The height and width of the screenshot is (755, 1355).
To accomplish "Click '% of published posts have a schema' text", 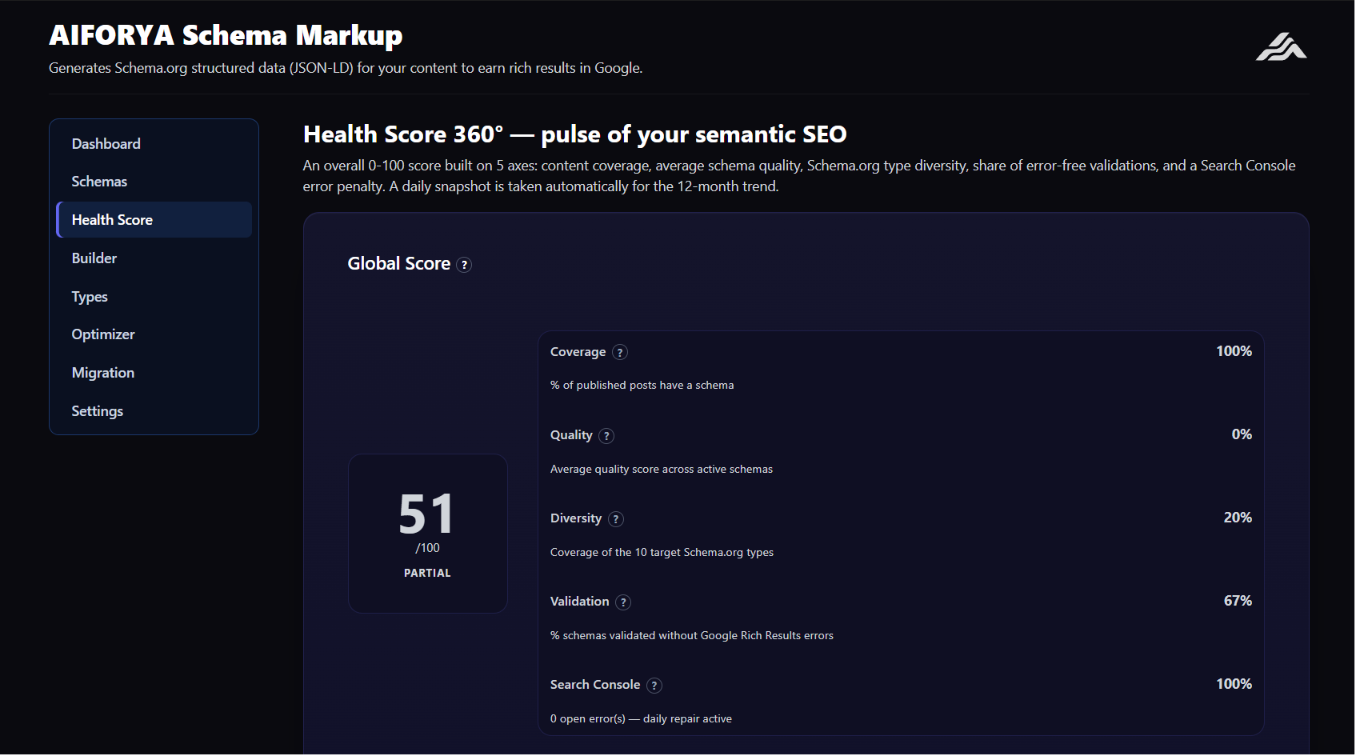I will (642, 385).
